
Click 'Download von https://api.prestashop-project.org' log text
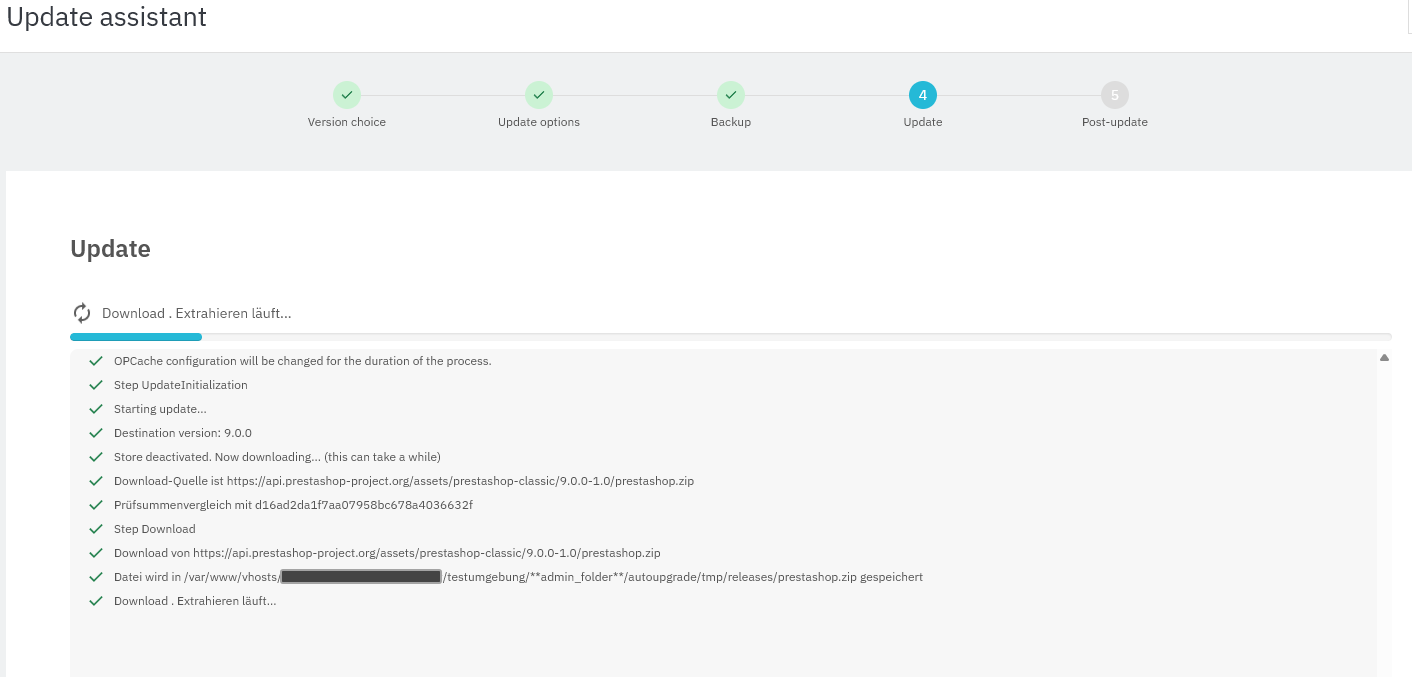(387, 553)
